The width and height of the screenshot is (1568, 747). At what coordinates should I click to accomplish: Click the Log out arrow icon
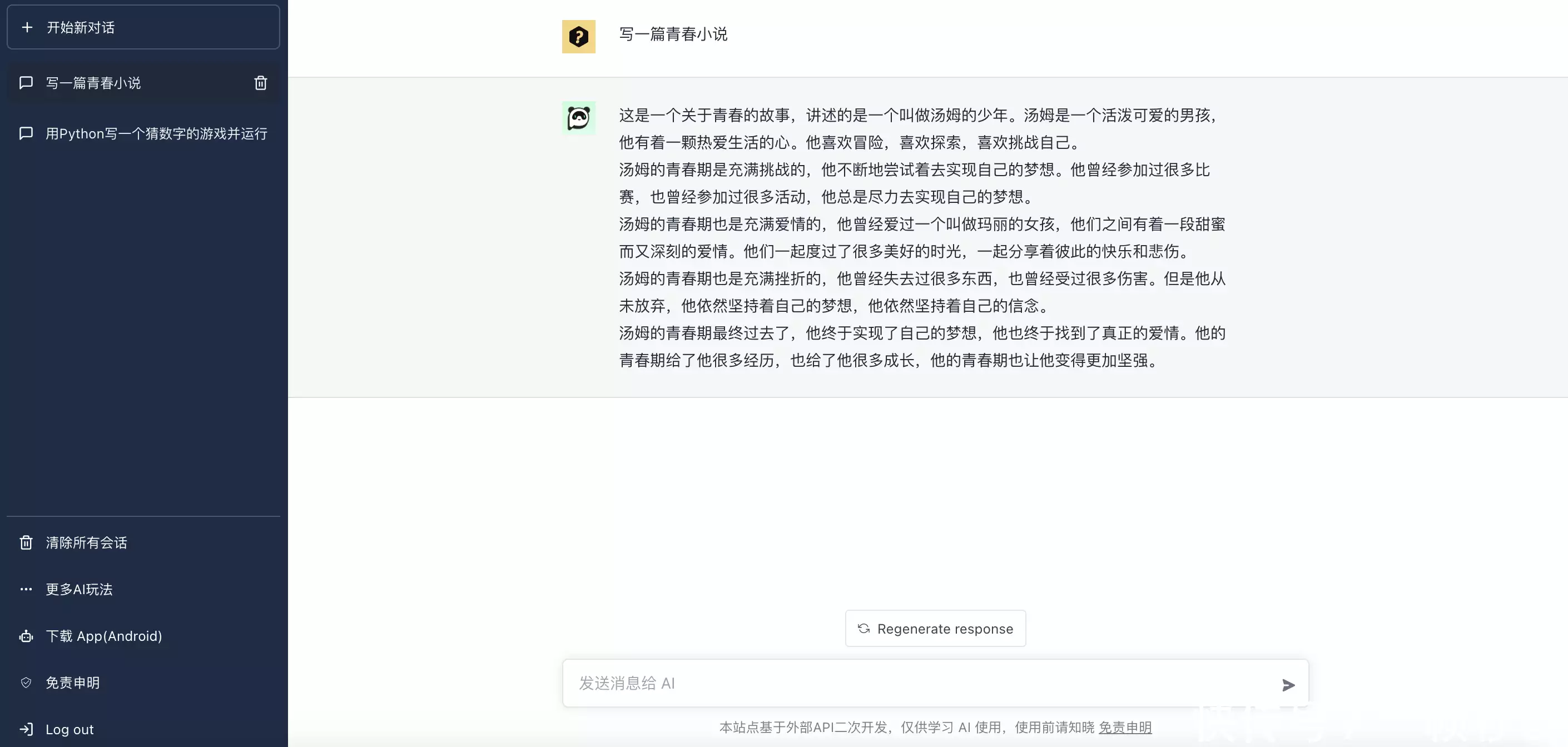pyautogui.click(x=26, y=729)
